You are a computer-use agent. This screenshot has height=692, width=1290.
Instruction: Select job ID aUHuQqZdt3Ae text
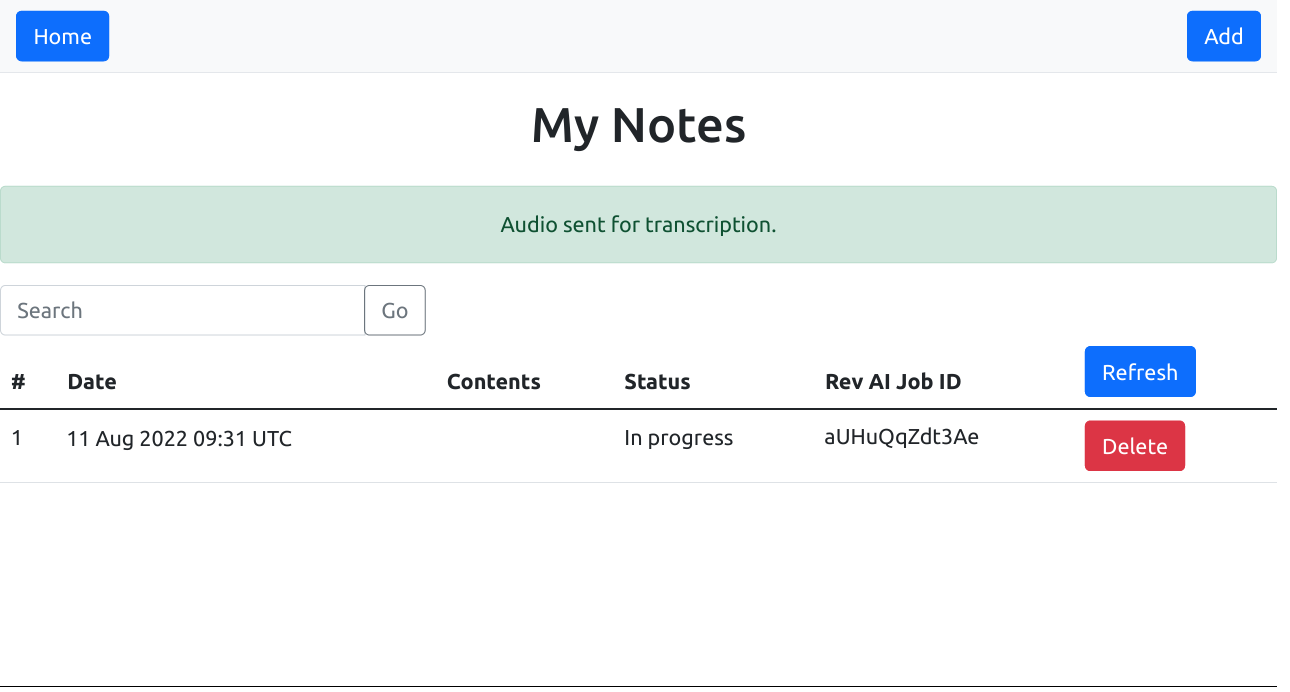click(901, 437)
